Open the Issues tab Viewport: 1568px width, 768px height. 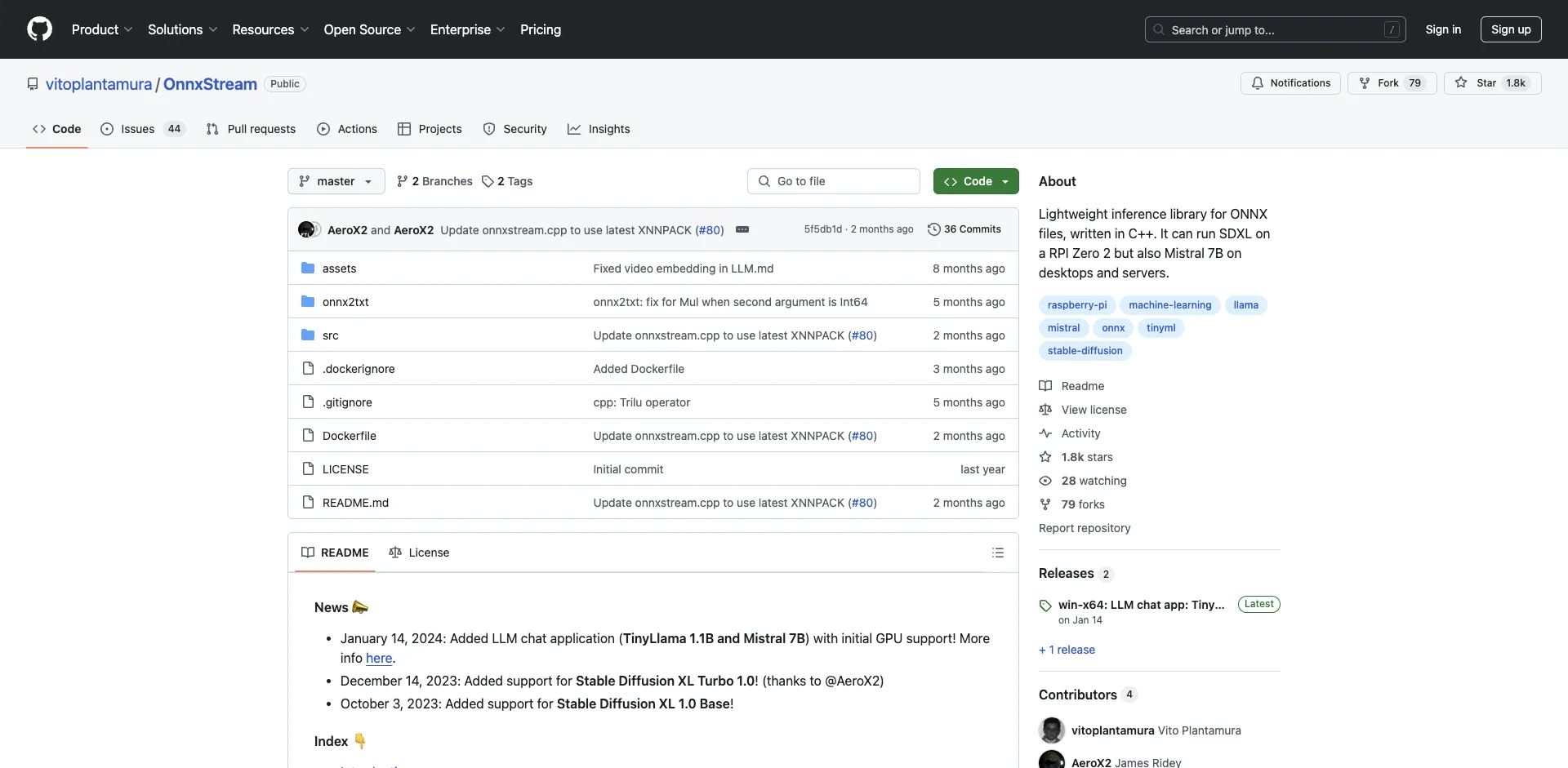tap(143, 129)
